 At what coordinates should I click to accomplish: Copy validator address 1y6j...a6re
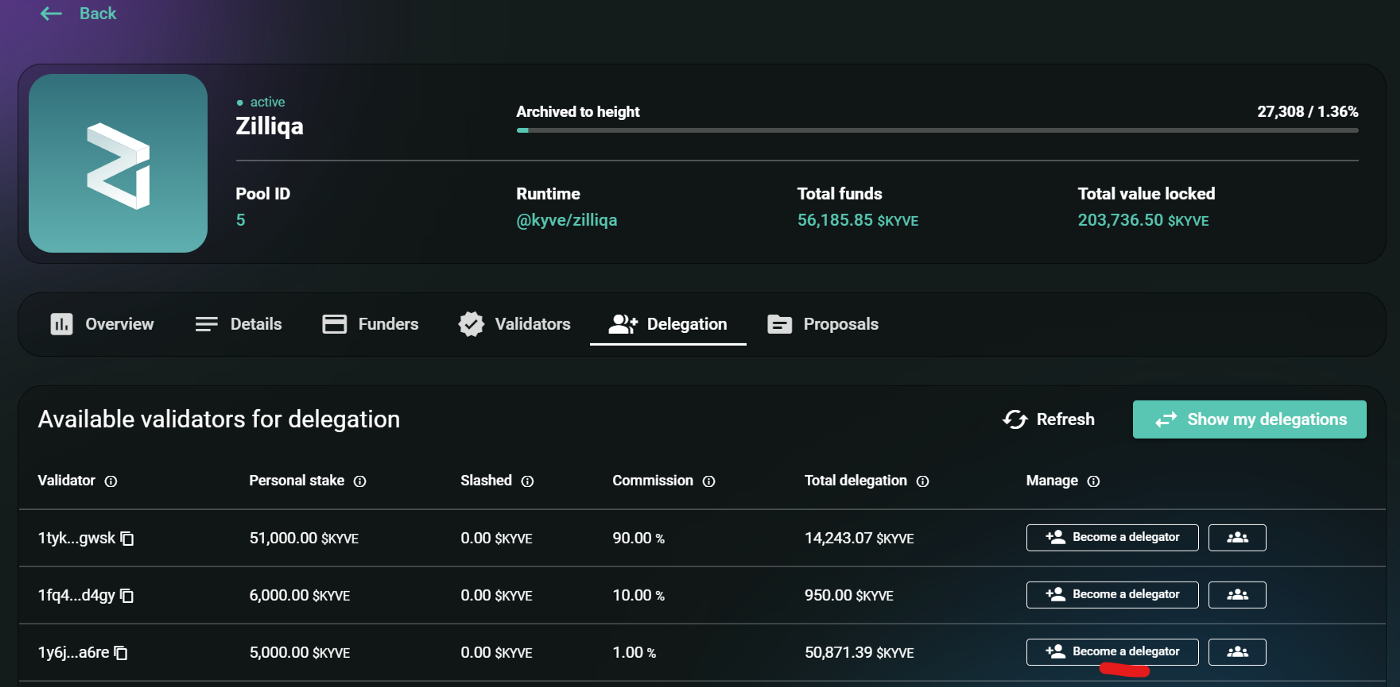(121, 653)
